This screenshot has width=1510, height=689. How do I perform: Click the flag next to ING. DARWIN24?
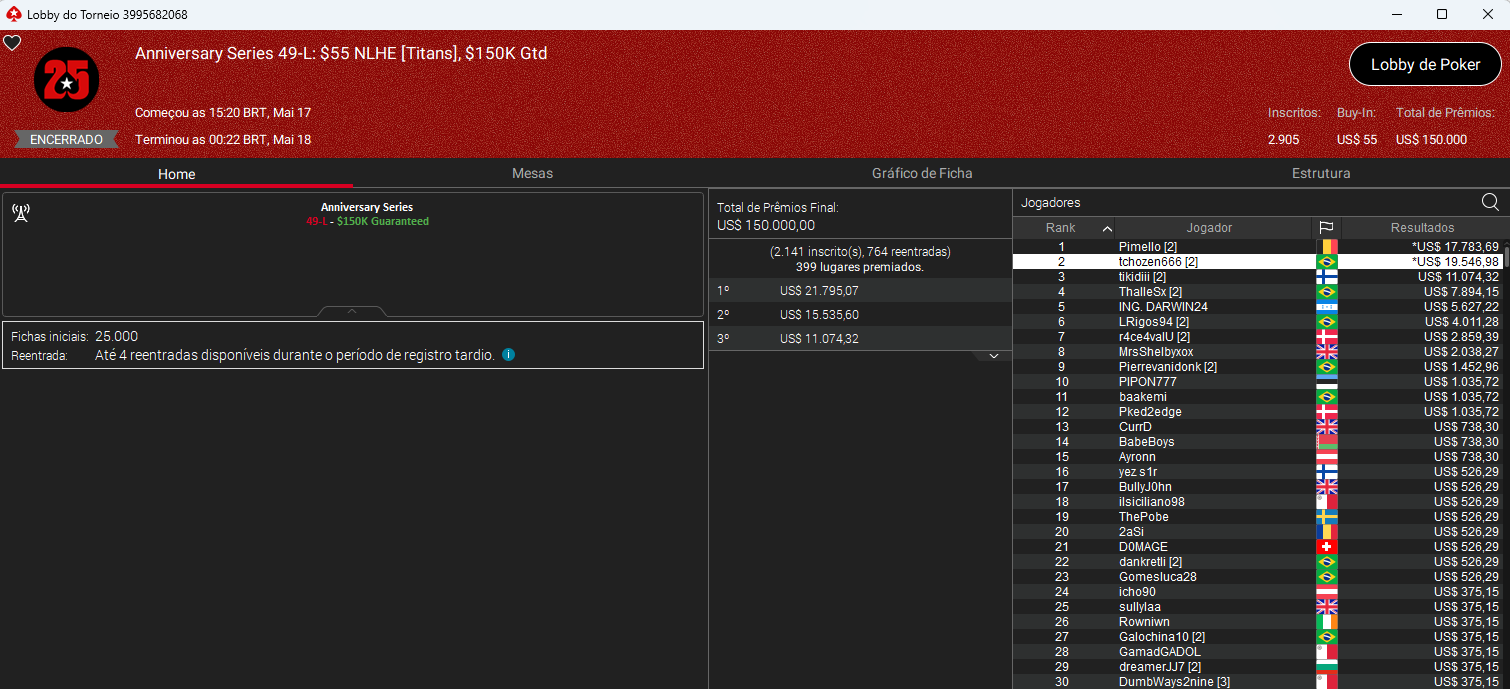1327,307
